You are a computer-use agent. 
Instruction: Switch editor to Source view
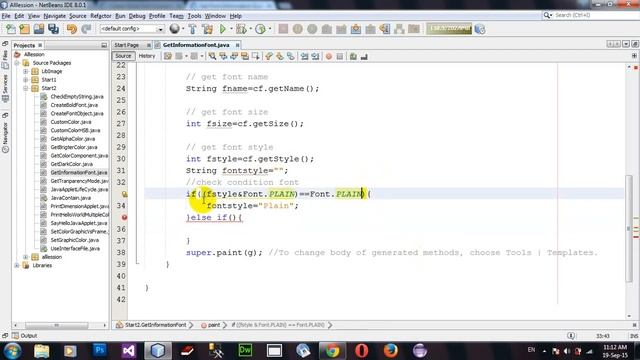coord(123,56)
